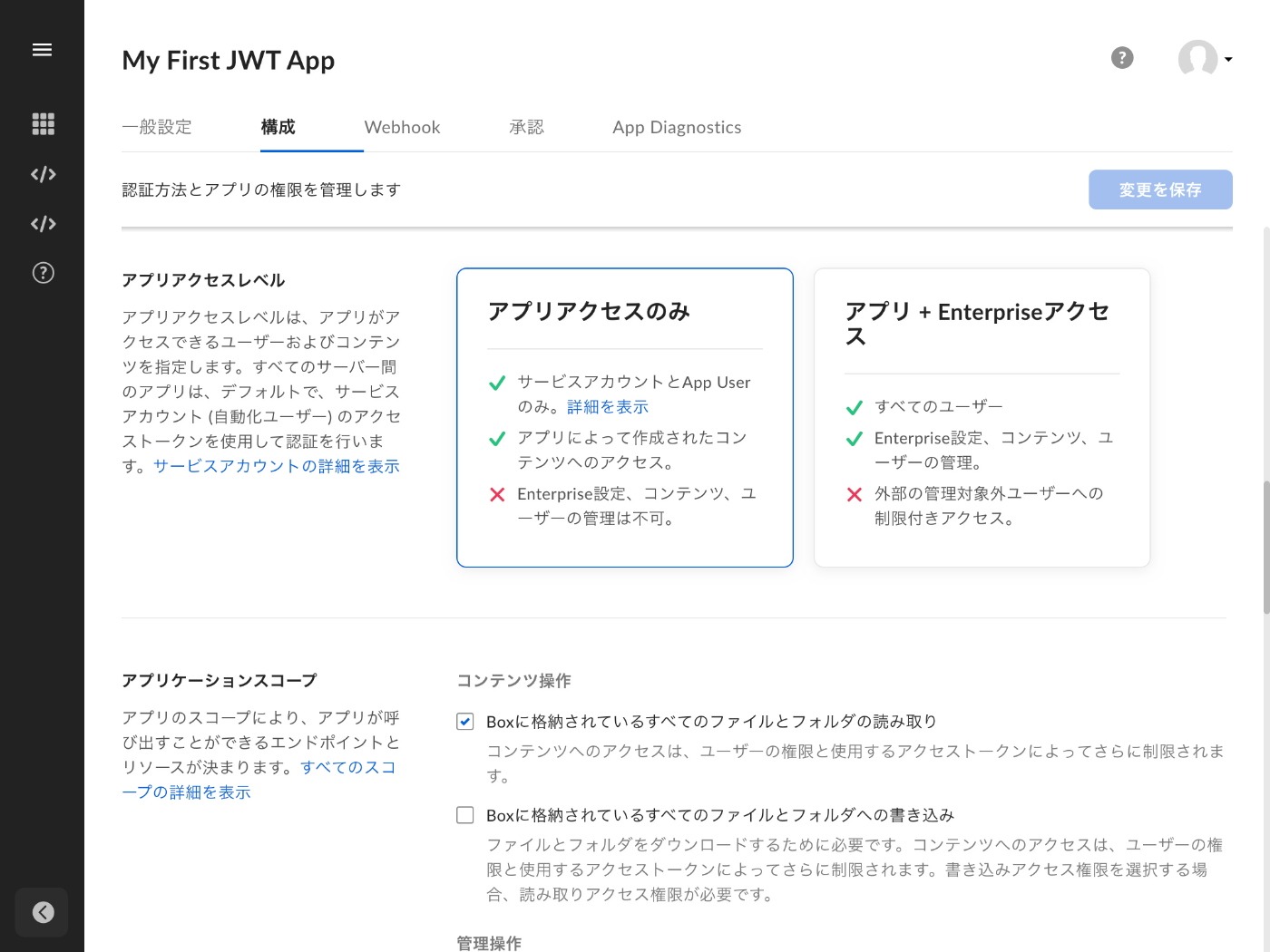Choose the アプリ + Enterpriseアクセス card
Screen dimensions: 1270x952
click(x=982, y=418)
